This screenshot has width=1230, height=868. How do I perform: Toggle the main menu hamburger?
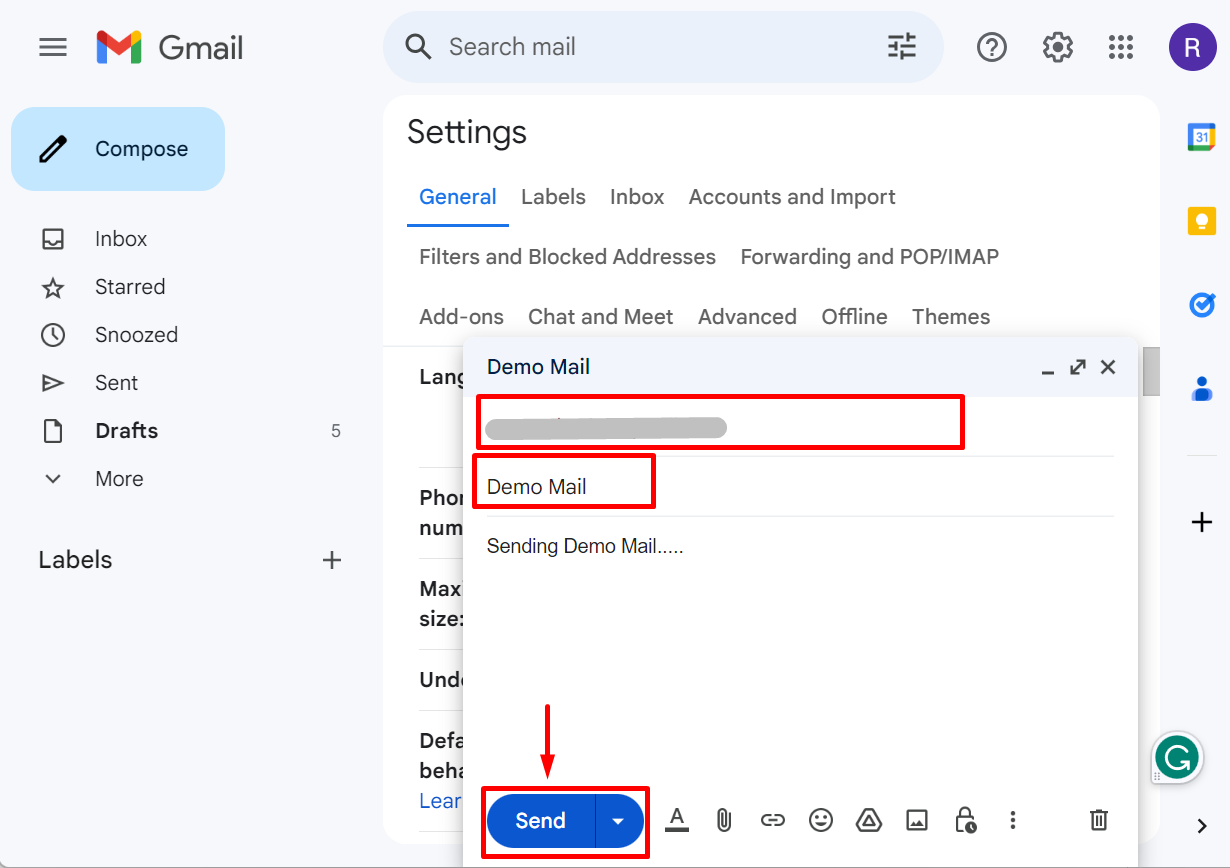click(53, 47)
